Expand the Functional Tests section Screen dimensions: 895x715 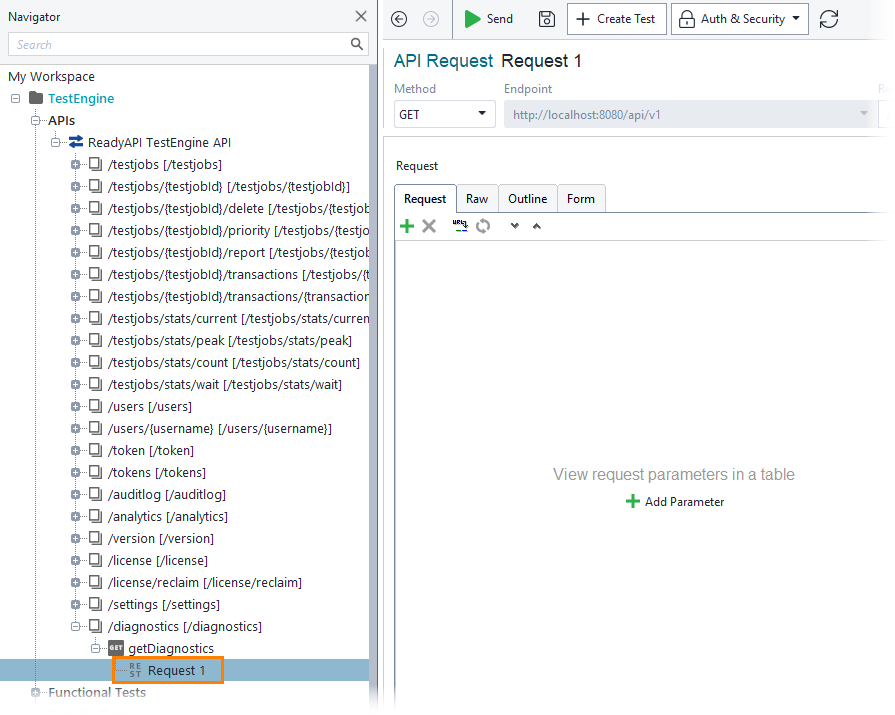(35, 692)
